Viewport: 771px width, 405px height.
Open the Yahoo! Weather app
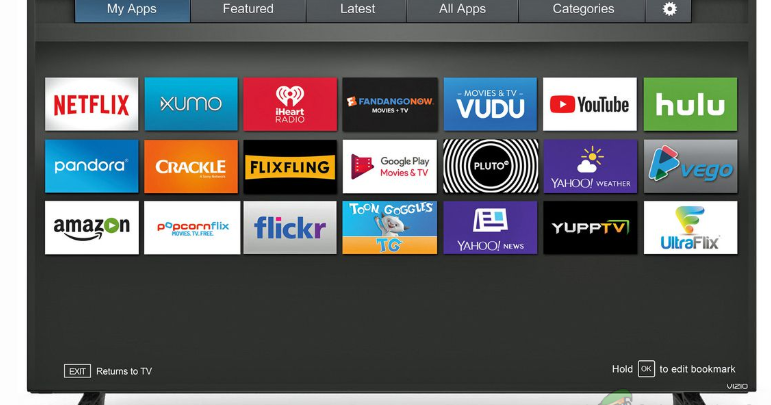(x=590, y=166)
